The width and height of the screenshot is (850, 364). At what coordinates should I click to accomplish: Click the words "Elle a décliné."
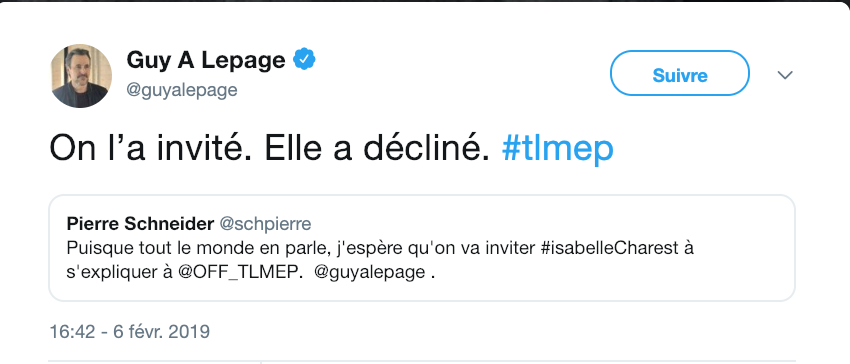coord(377,148)
